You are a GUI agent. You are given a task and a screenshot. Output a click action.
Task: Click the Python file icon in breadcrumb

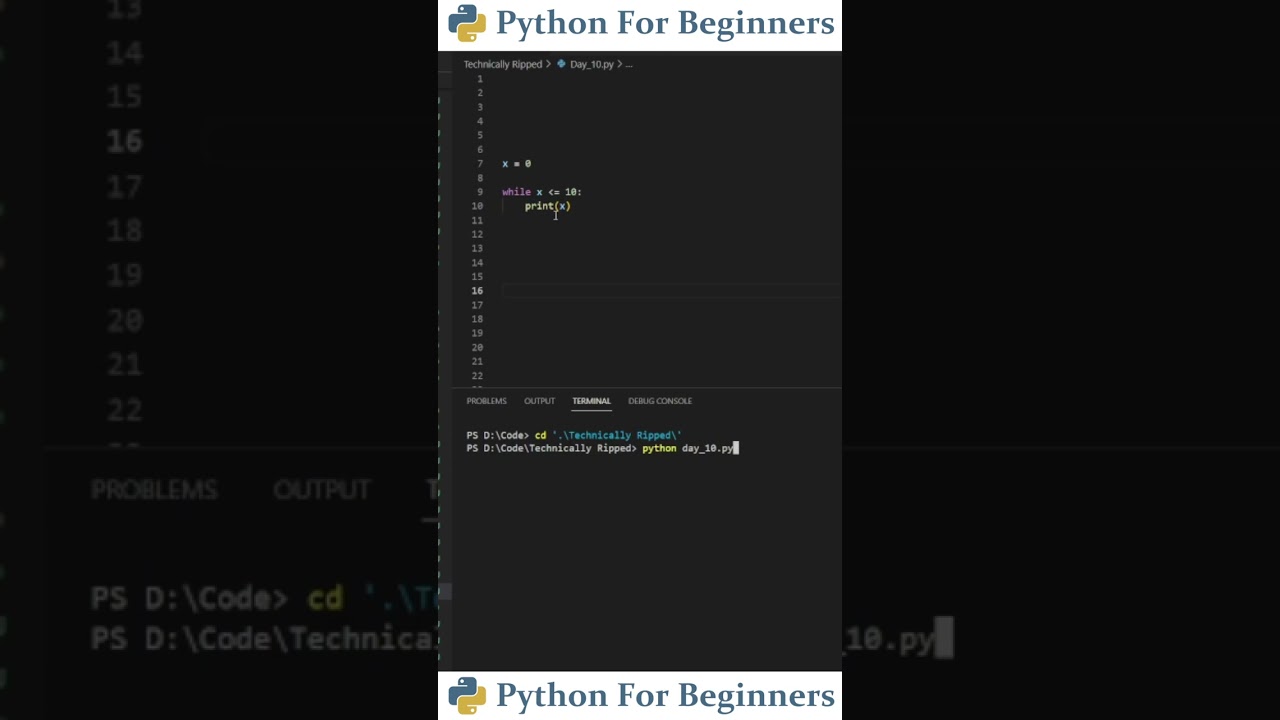[561, 63]
